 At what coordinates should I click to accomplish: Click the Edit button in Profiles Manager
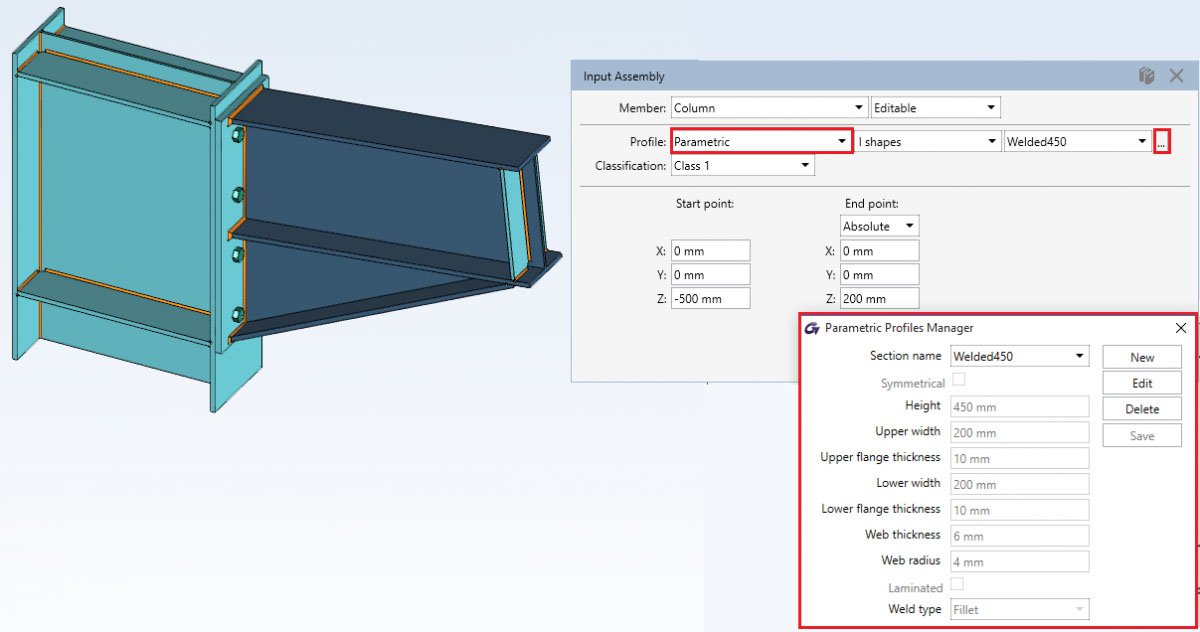[x=1142, y=382]
